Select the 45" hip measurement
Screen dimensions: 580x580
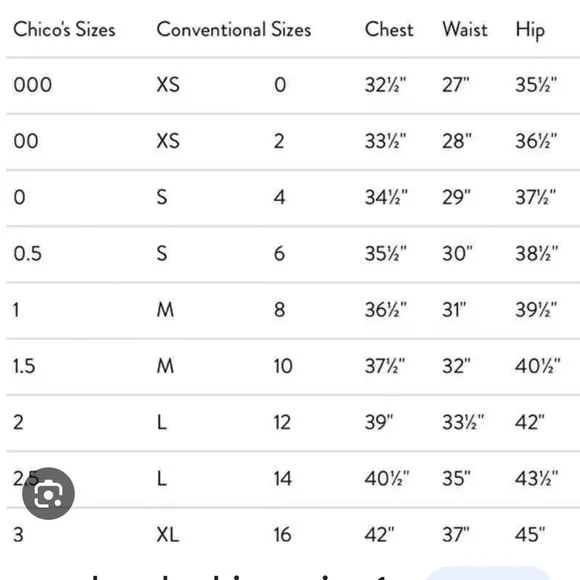click(530, 535)
